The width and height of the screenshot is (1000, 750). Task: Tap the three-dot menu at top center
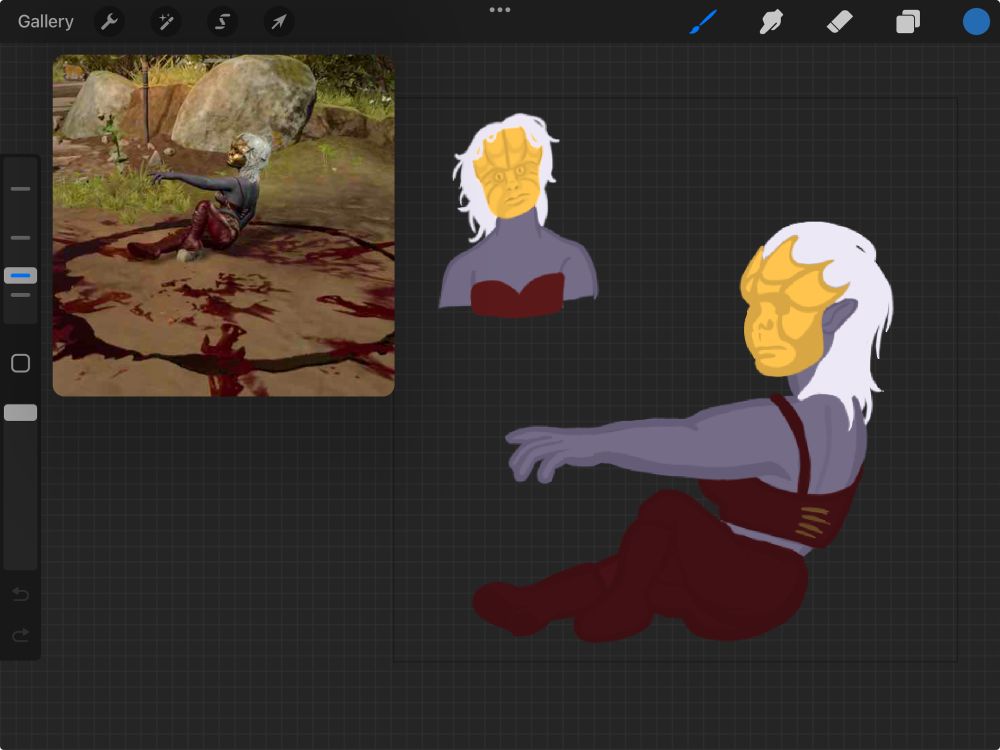(500, 10)
